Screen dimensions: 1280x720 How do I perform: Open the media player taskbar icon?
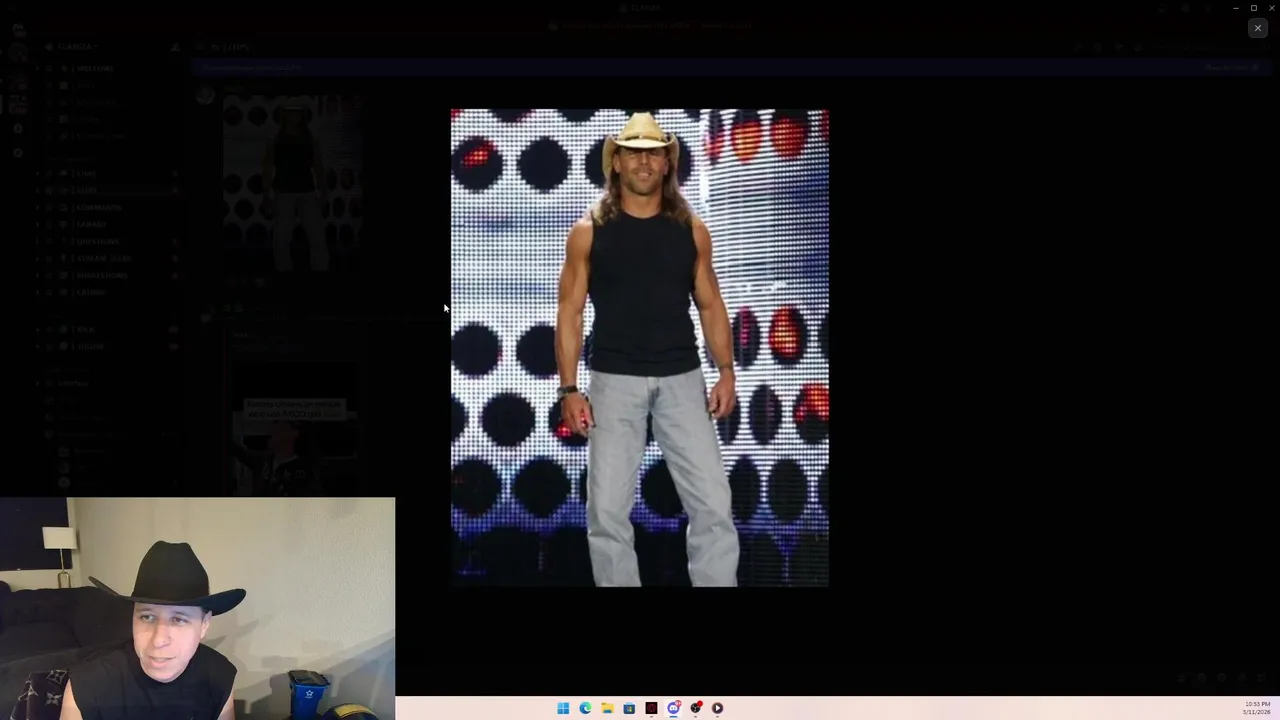(717, 708)
